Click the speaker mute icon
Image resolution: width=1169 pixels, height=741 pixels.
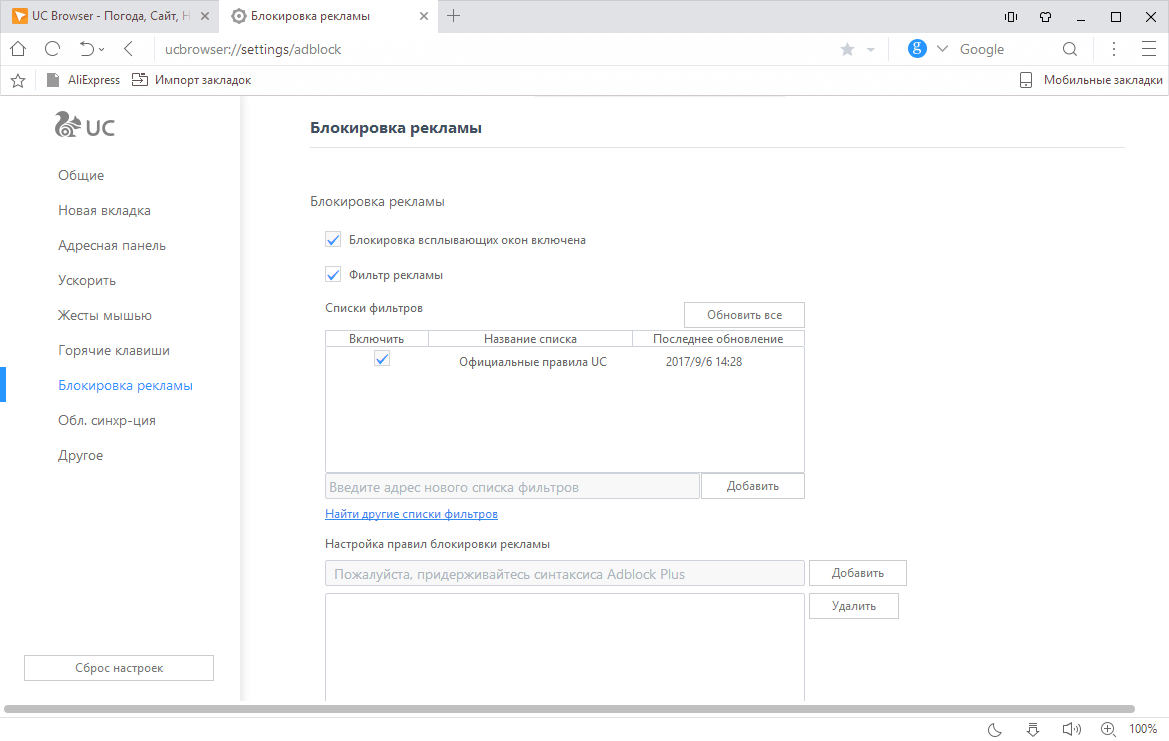coord(1071,729)
